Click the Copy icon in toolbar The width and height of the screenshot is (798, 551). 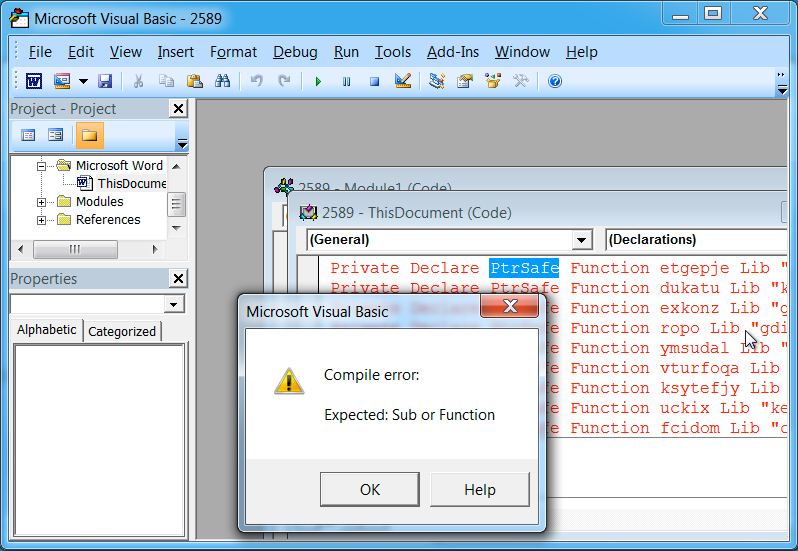click(166, 81)
